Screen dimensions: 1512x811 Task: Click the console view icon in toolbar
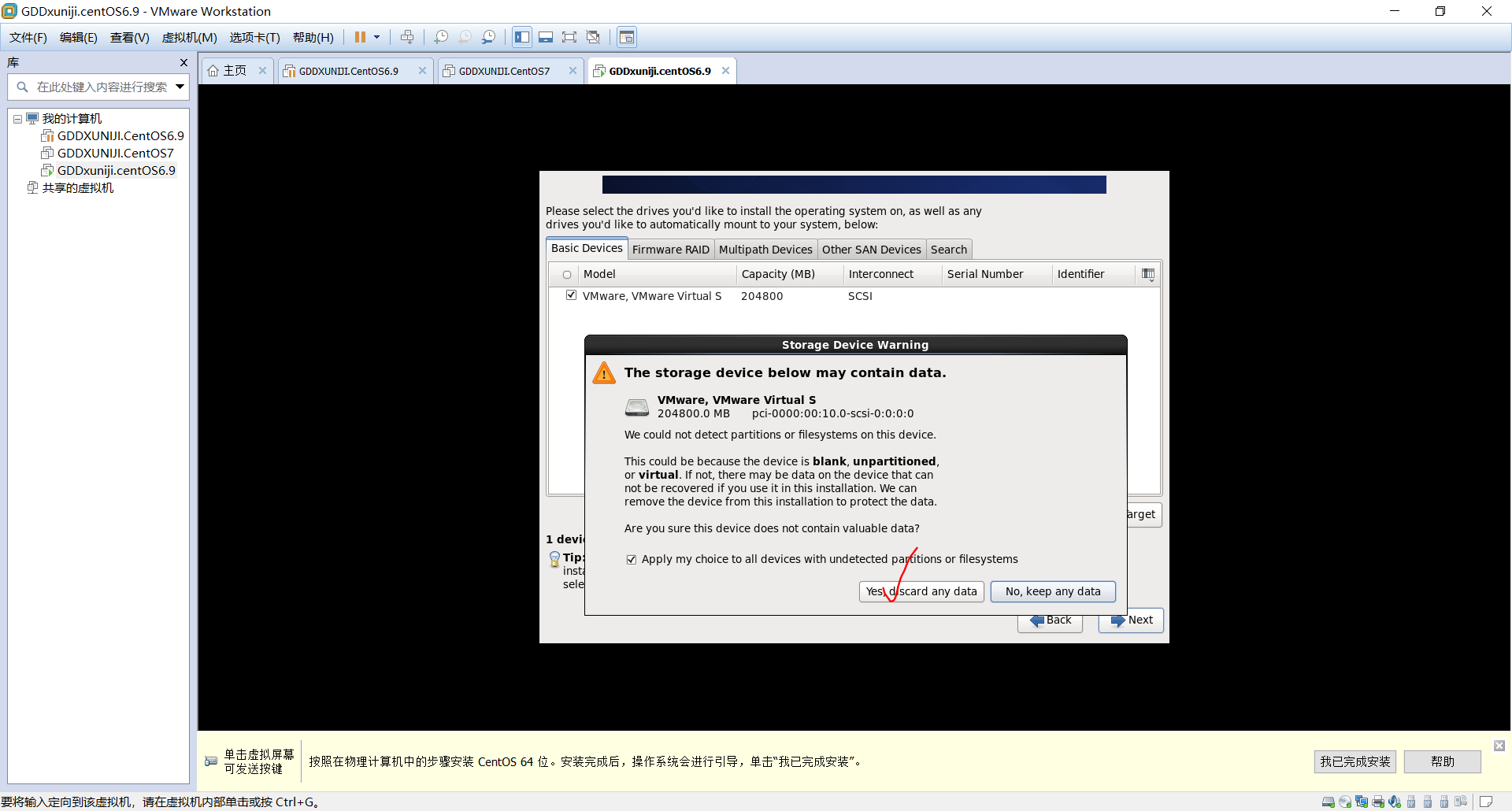pyautogui.click(x=627, y=37)
